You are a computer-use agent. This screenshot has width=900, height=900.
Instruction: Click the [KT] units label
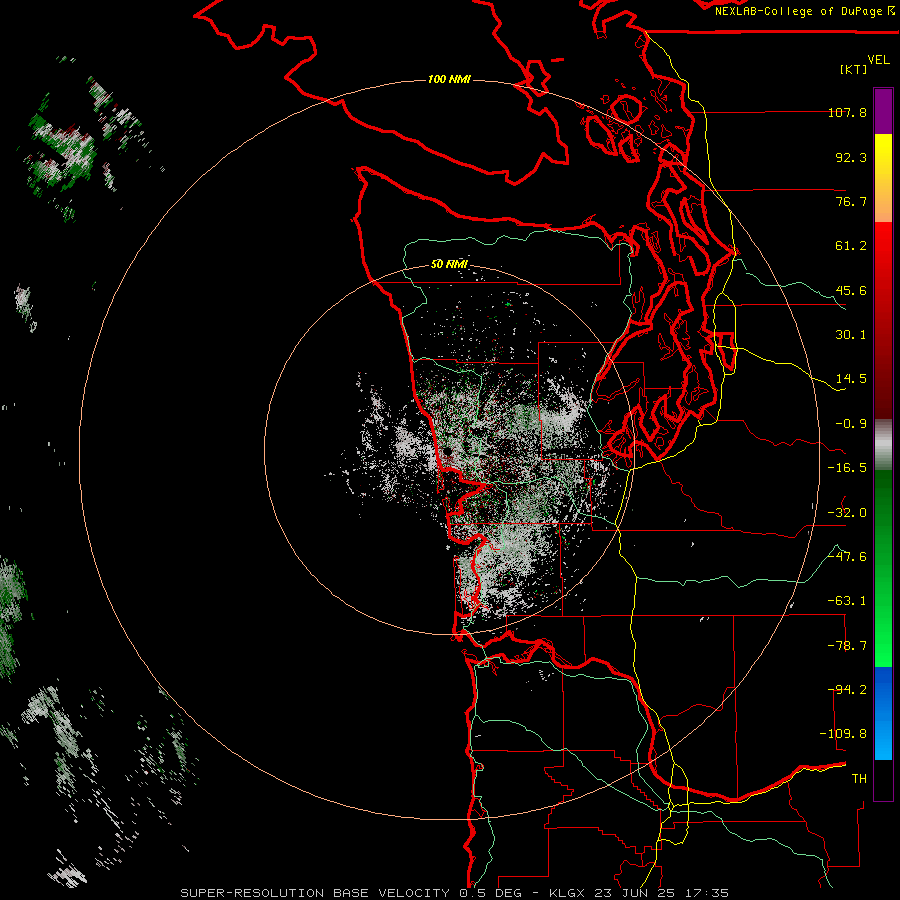point(854,69)
